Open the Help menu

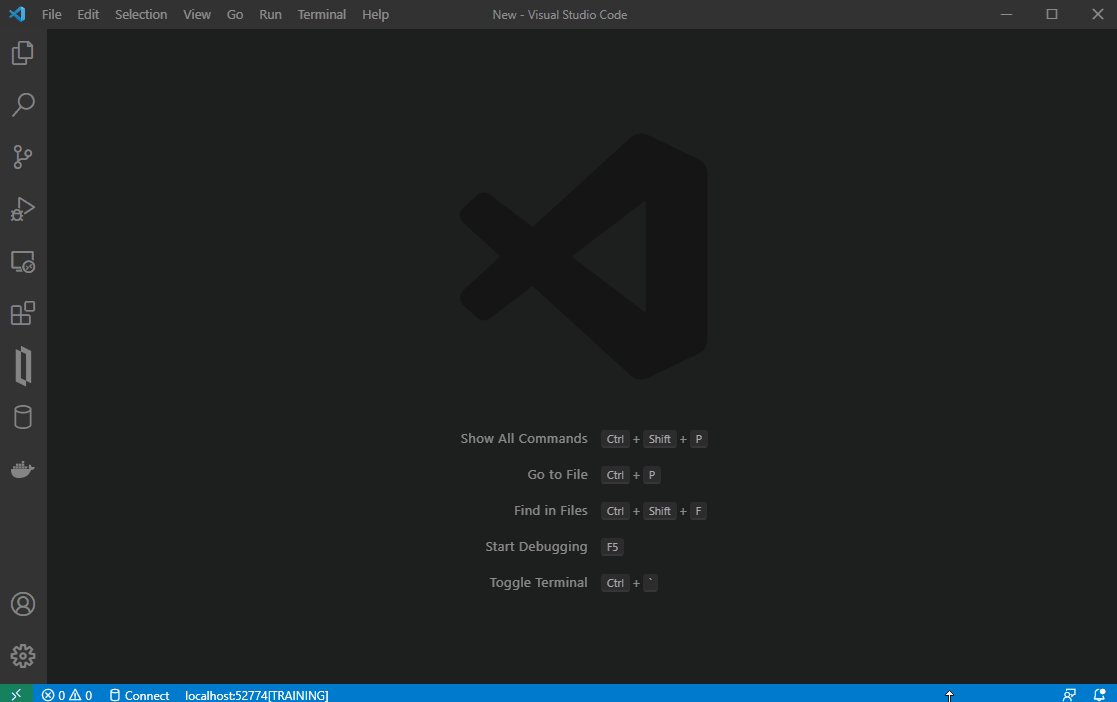[x=375, y=15]
